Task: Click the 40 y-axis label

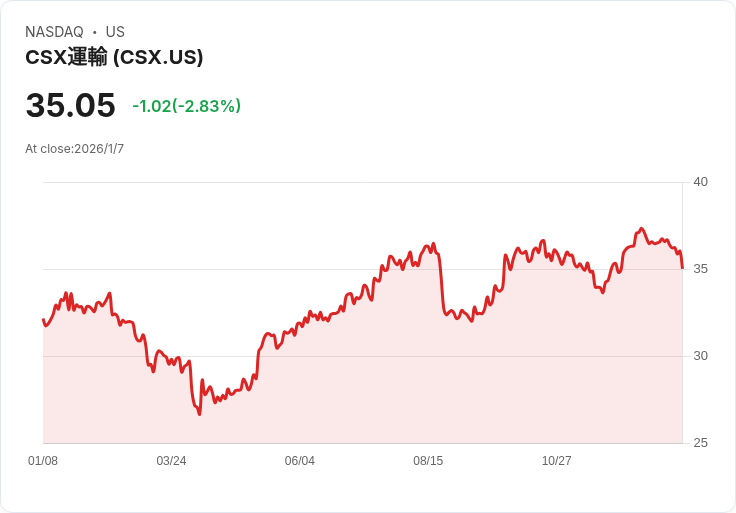Action: (700, 182)
